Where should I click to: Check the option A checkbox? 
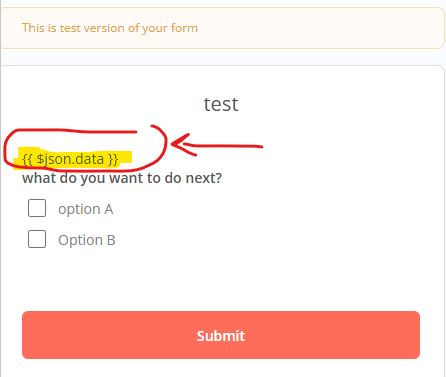(x=37, y=208)
